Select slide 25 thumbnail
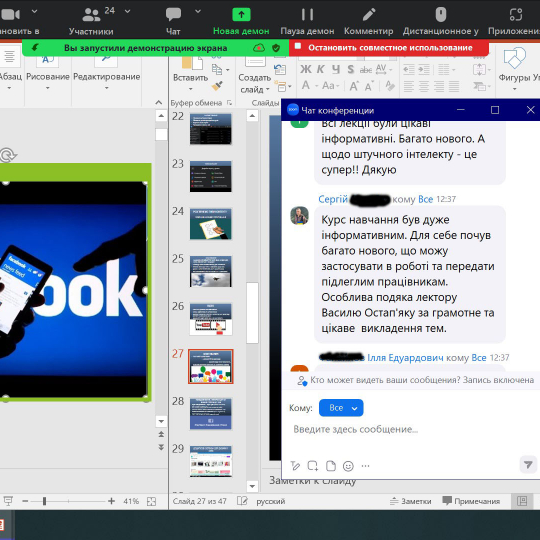This screenshot has height=540, width=540. 211,271
